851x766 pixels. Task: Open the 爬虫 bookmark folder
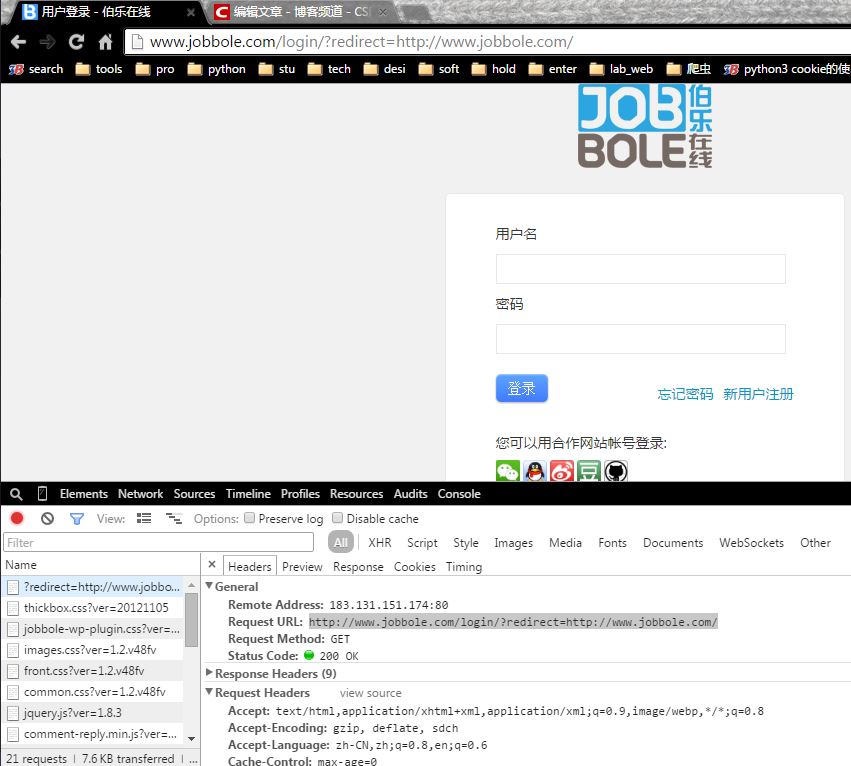coord(689,69)
